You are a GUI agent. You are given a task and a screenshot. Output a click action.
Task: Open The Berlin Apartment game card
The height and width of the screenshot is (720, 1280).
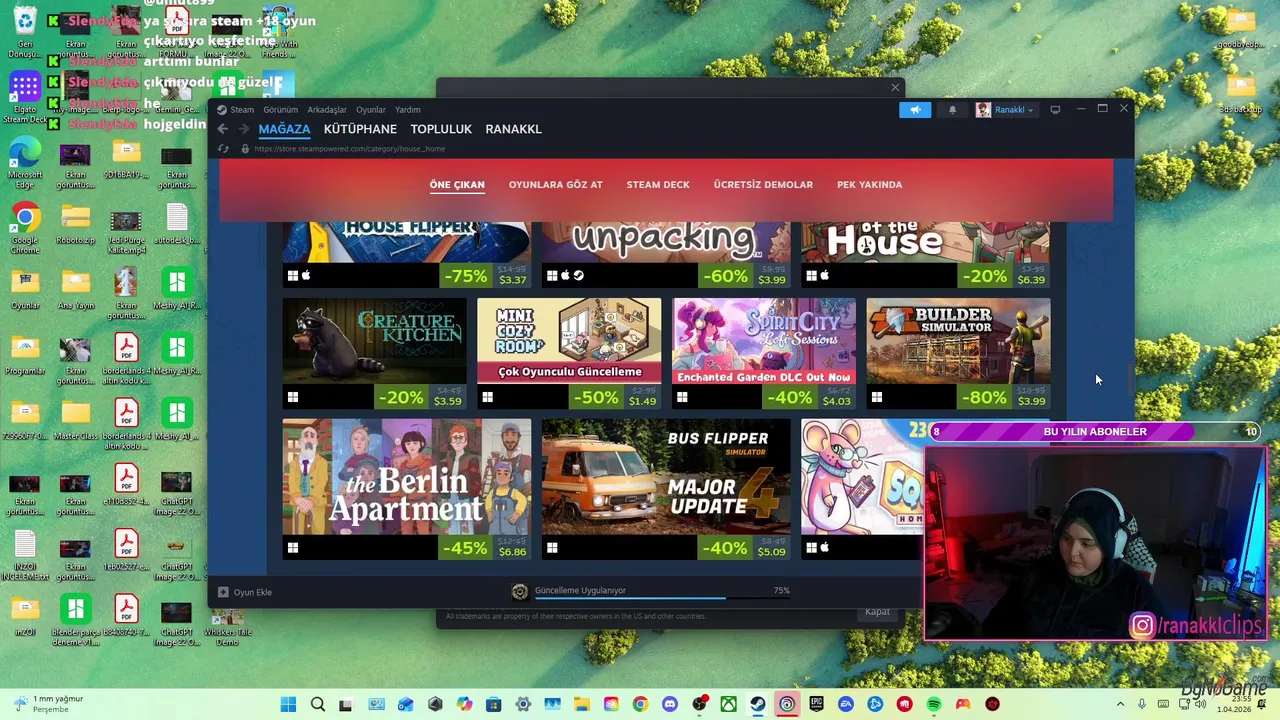(406, 489)
